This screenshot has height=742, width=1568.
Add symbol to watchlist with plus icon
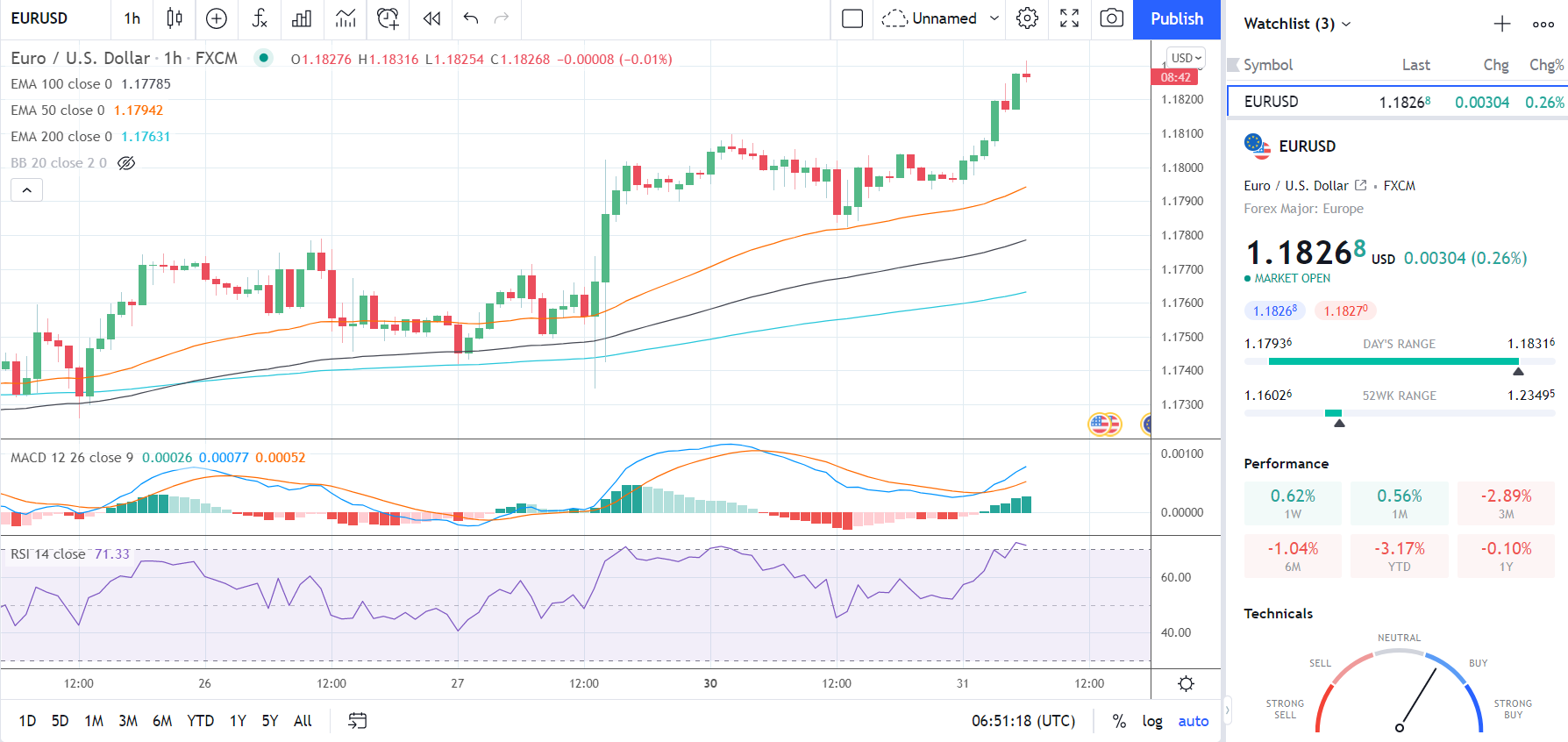pos(1502,24)
